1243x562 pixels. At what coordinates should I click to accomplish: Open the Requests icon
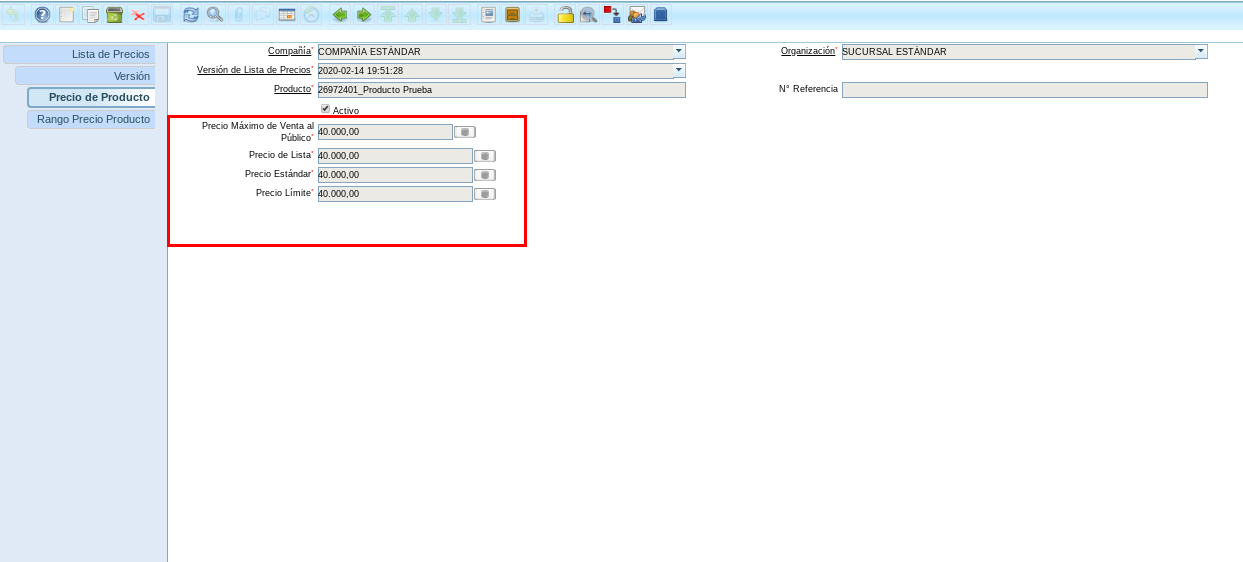[x=636, y=15]
